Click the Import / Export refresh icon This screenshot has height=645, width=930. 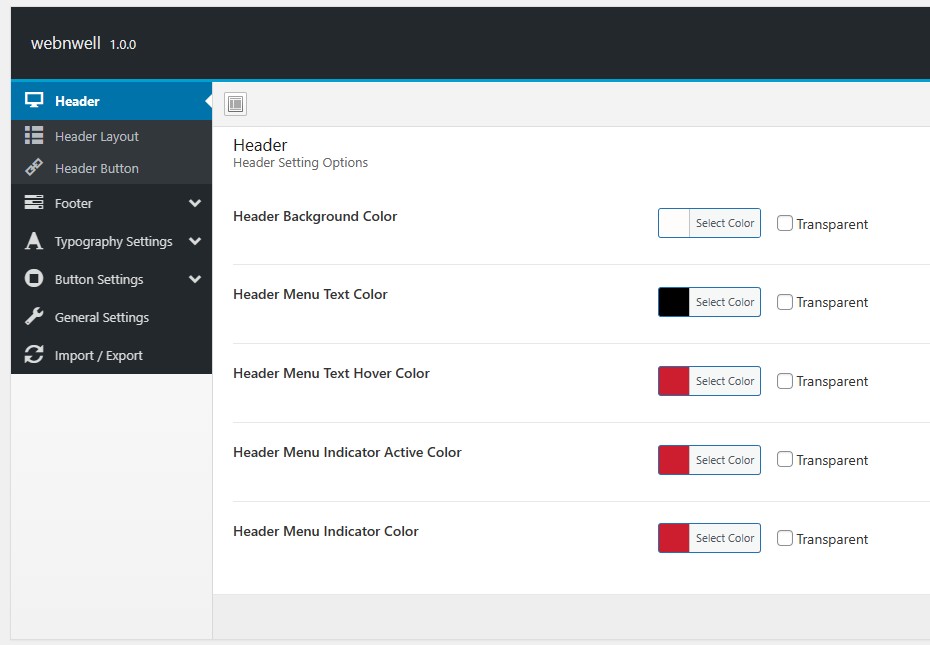pyautogui.click(x=36, y=355)
